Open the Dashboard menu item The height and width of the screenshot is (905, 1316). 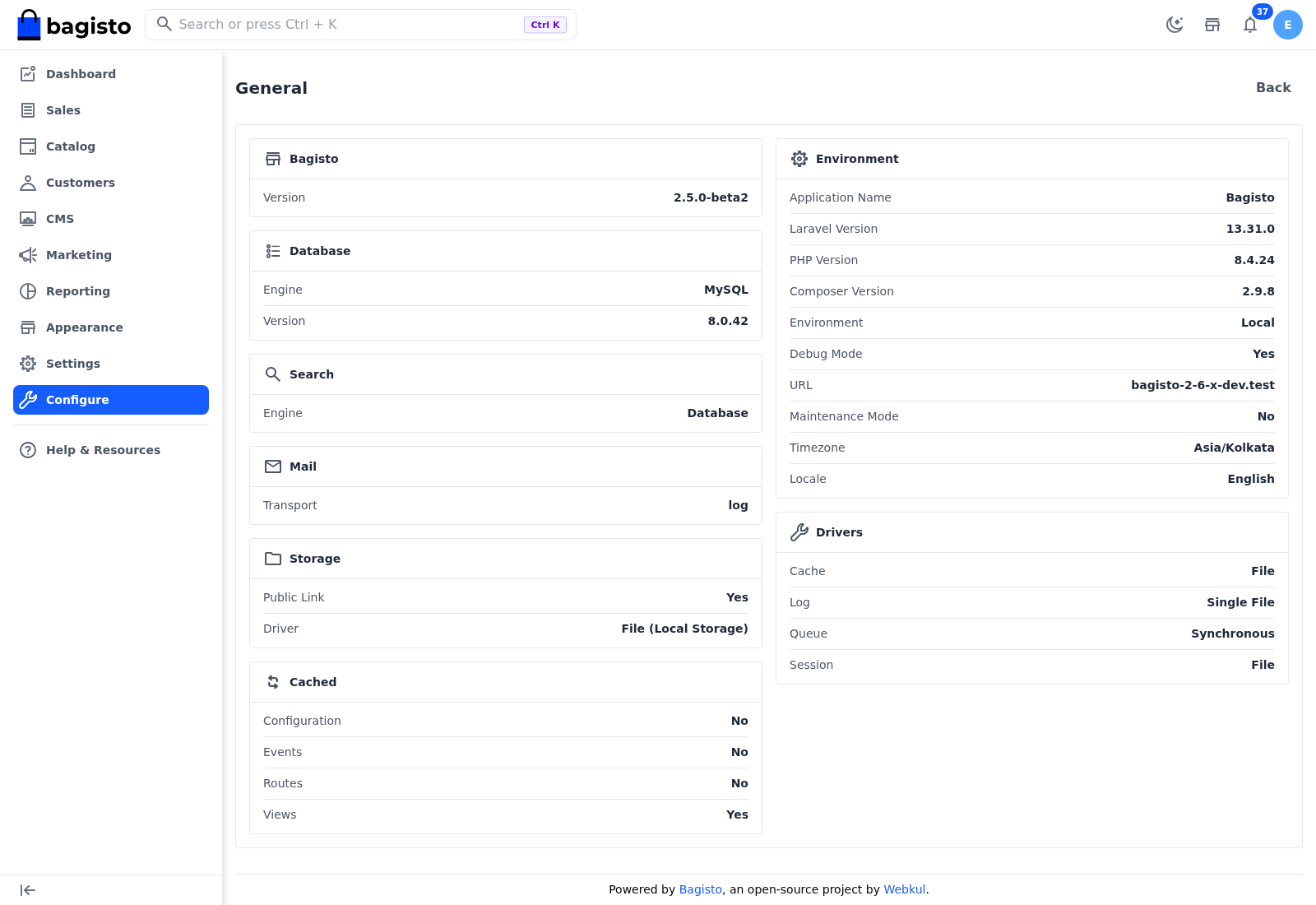tap(111, 74)
